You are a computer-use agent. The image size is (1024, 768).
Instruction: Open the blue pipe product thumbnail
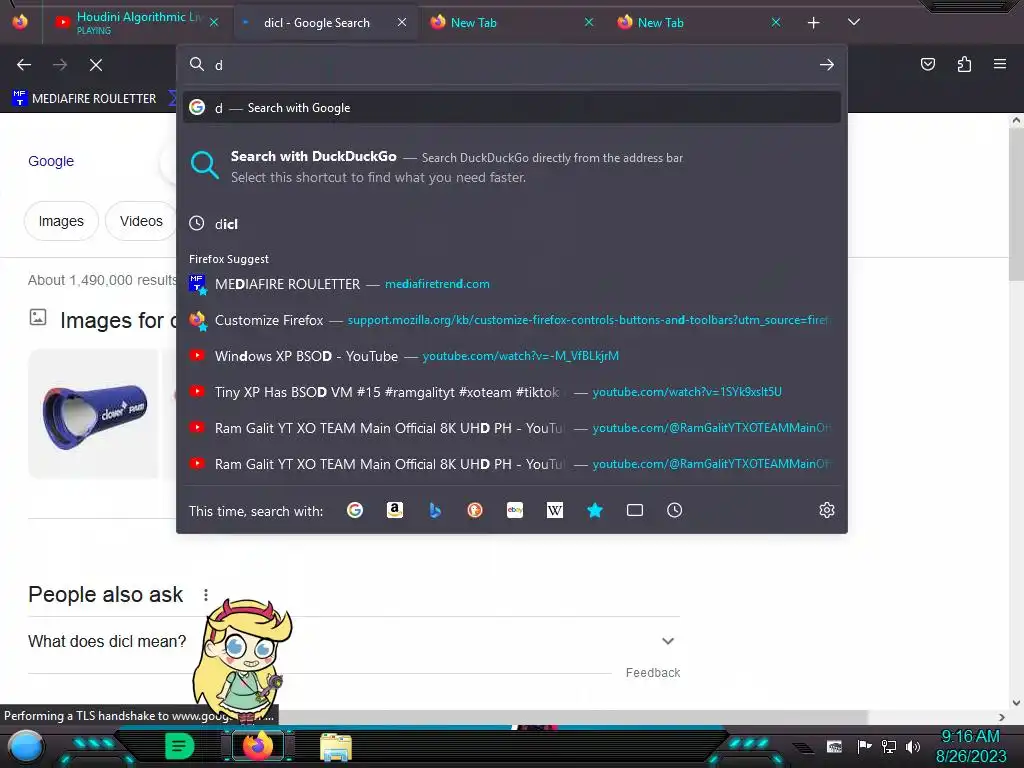tap(93, 413)
